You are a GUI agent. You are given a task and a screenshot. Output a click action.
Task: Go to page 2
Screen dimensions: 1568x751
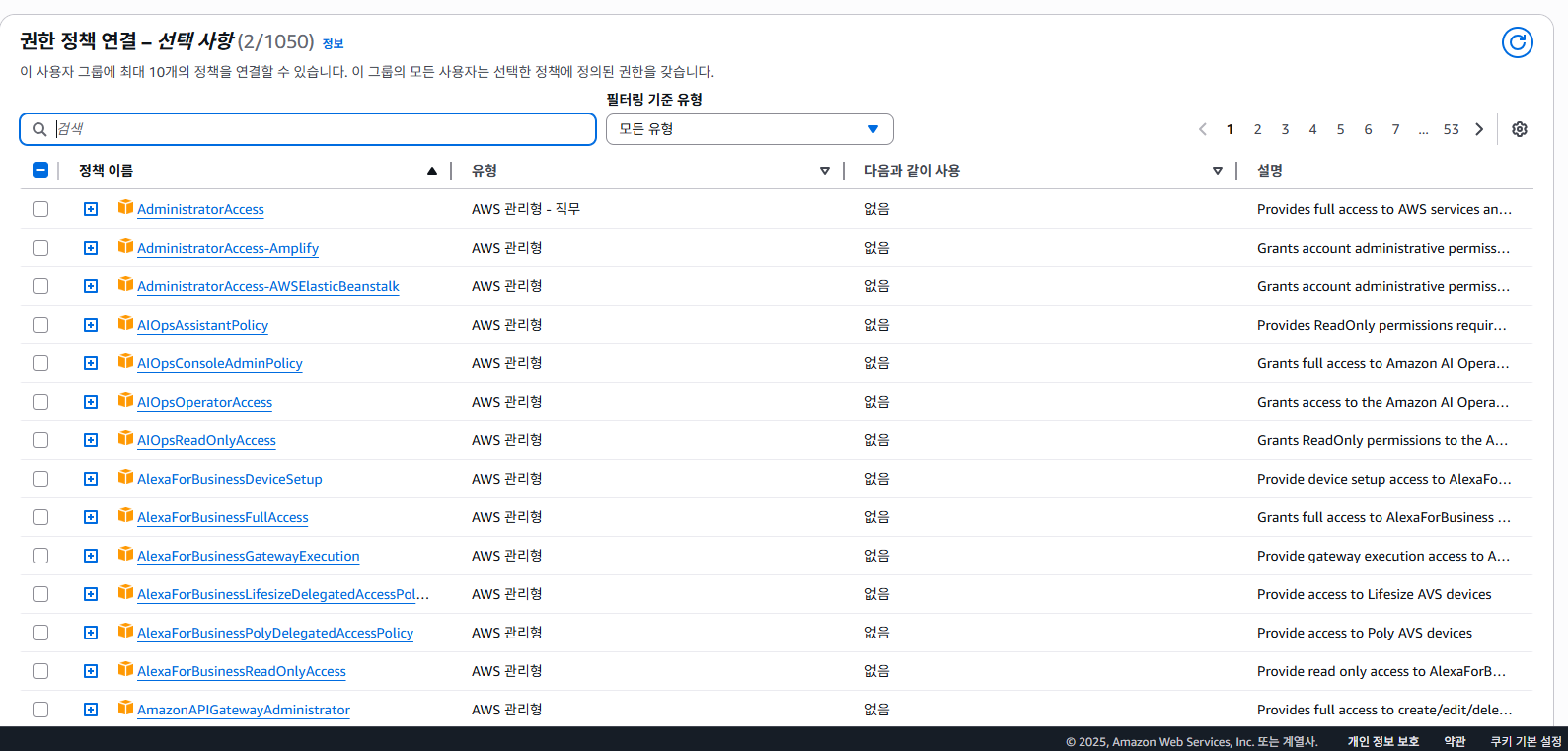1258,129
